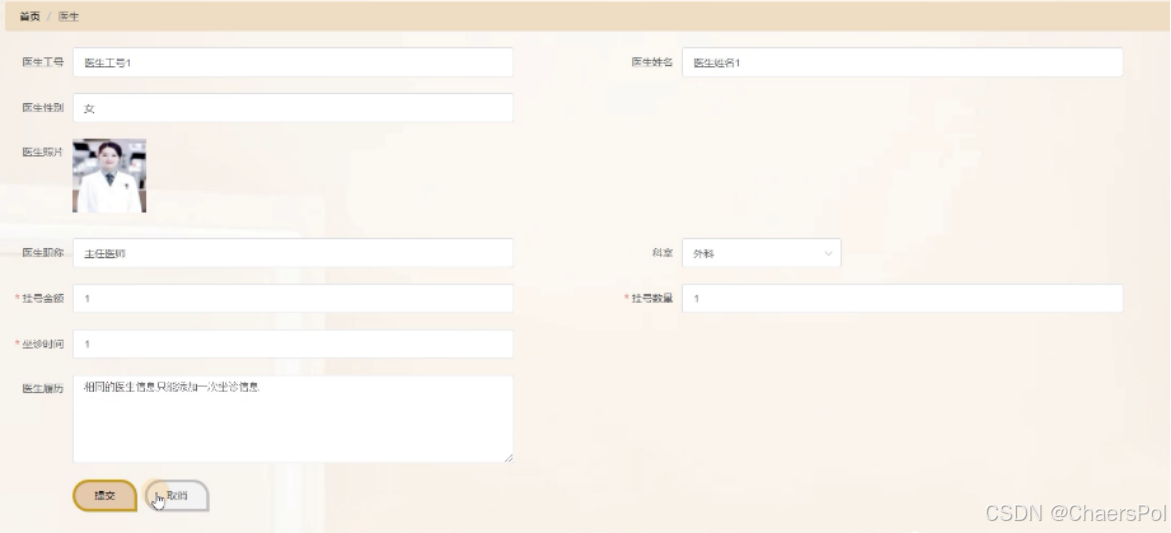Edit the 医生职称 field
Image resolution: width=1171 pixels, height=533 pixels.
tap(293, 253)
